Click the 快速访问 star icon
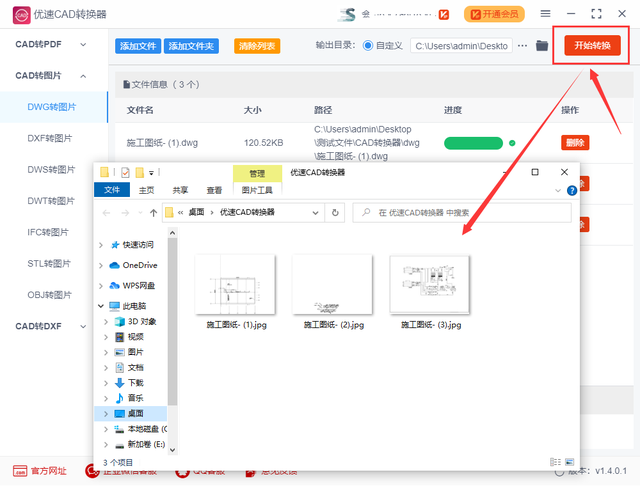The image size is (640, 486). click(115, 245)
